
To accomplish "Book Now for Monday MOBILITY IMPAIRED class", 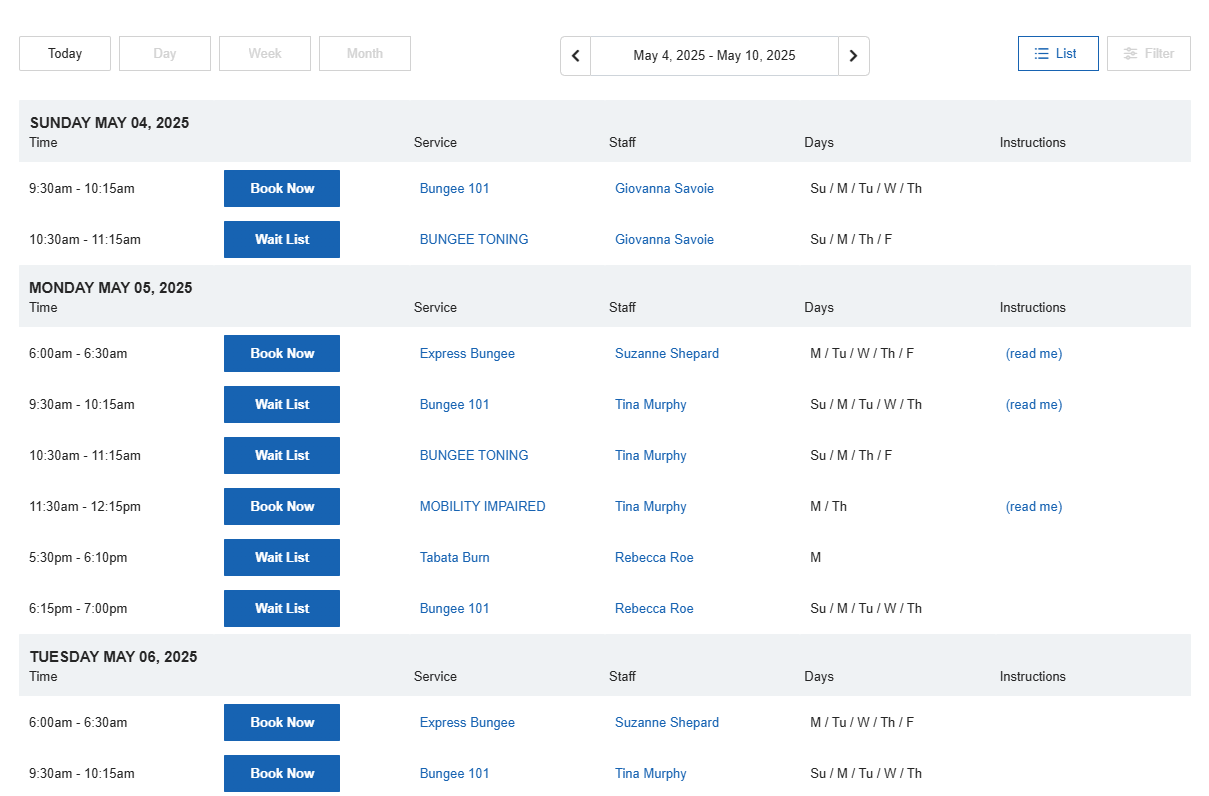I will (x=282, y=507).
